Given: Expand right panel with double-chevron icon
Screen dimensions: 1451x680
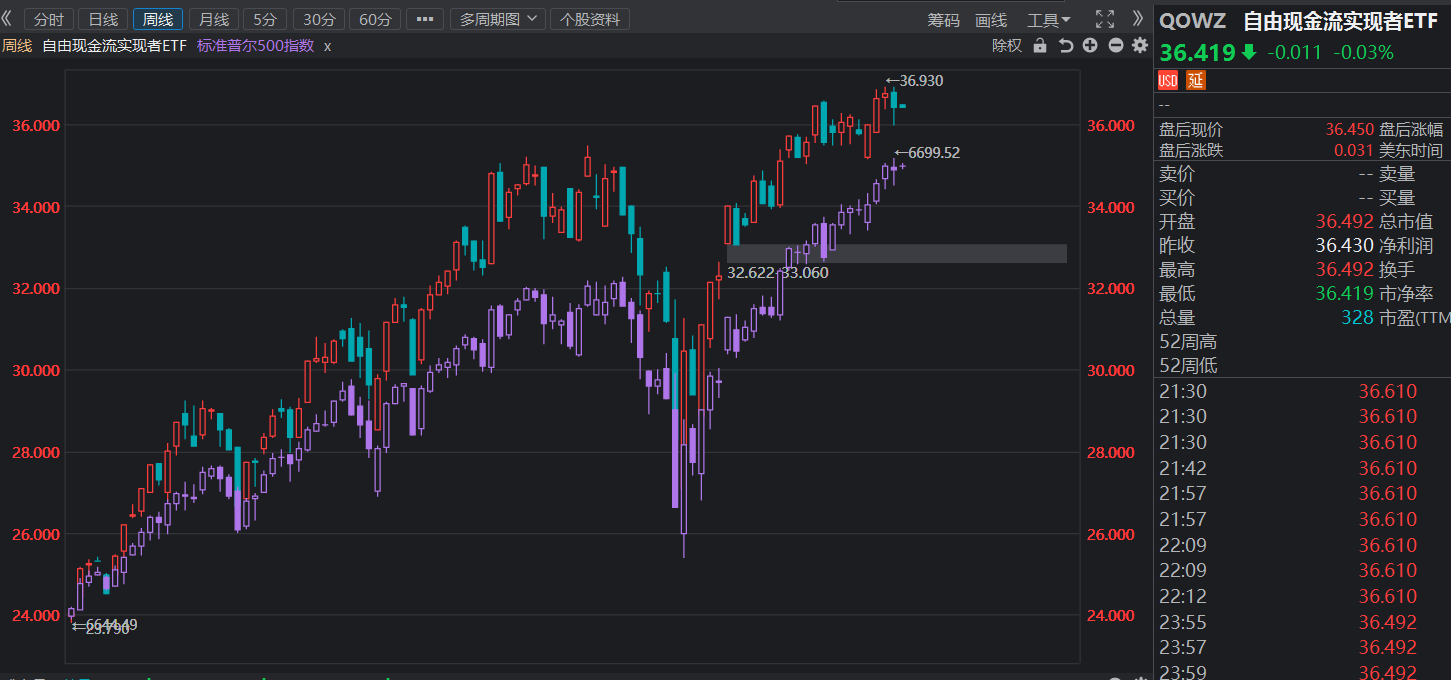Looking at the screenshot, I should (x=1137, y=18).
